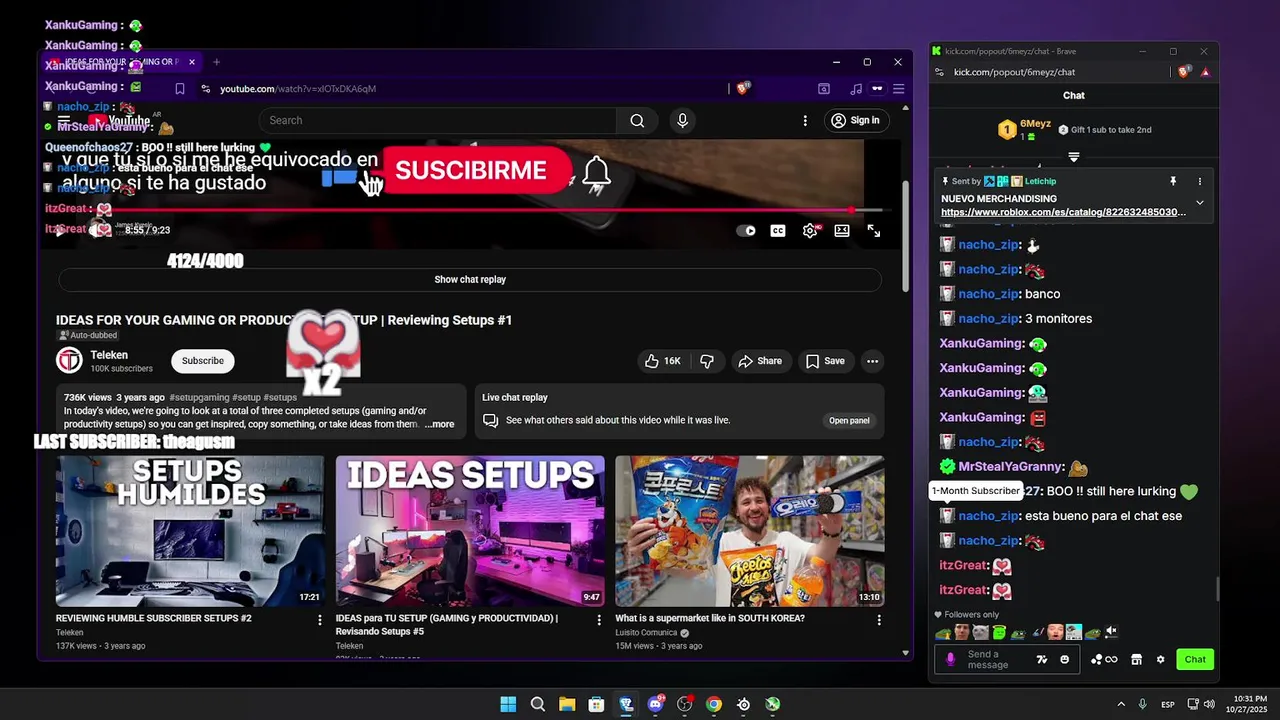Switch player to theater mode
Image resolution: width=1280 pixels, height=720 pixels.
point(842,230)
